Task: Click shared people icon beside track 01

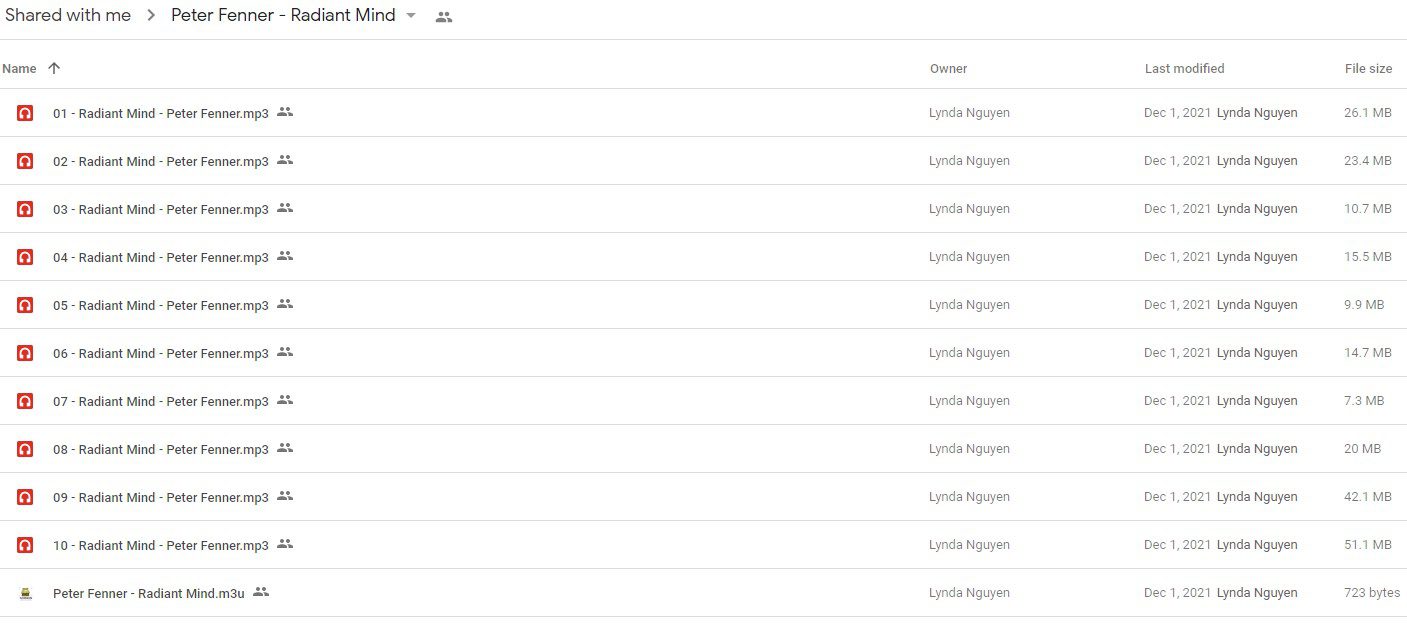Action: point(285,112)
